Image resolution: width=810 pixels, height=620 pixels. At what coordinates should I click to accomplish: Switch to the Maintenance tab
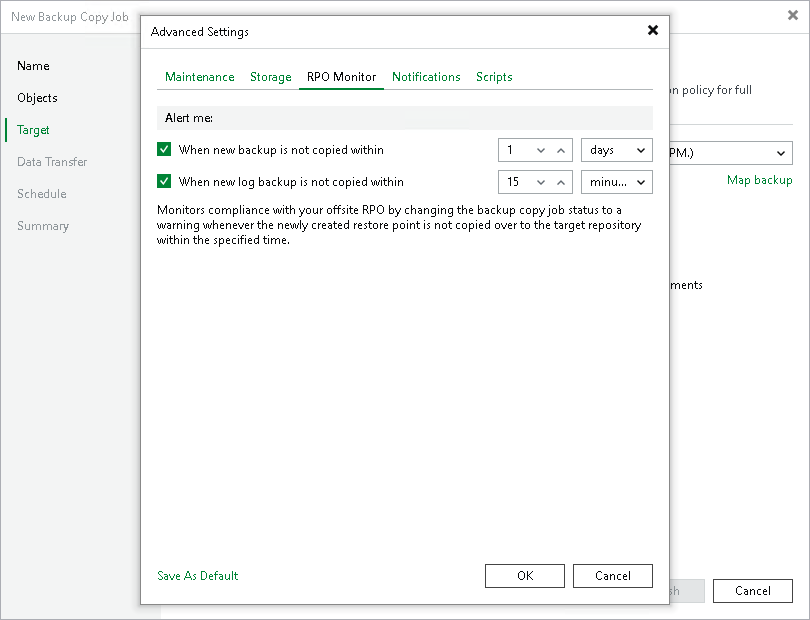tap(199, 76)
